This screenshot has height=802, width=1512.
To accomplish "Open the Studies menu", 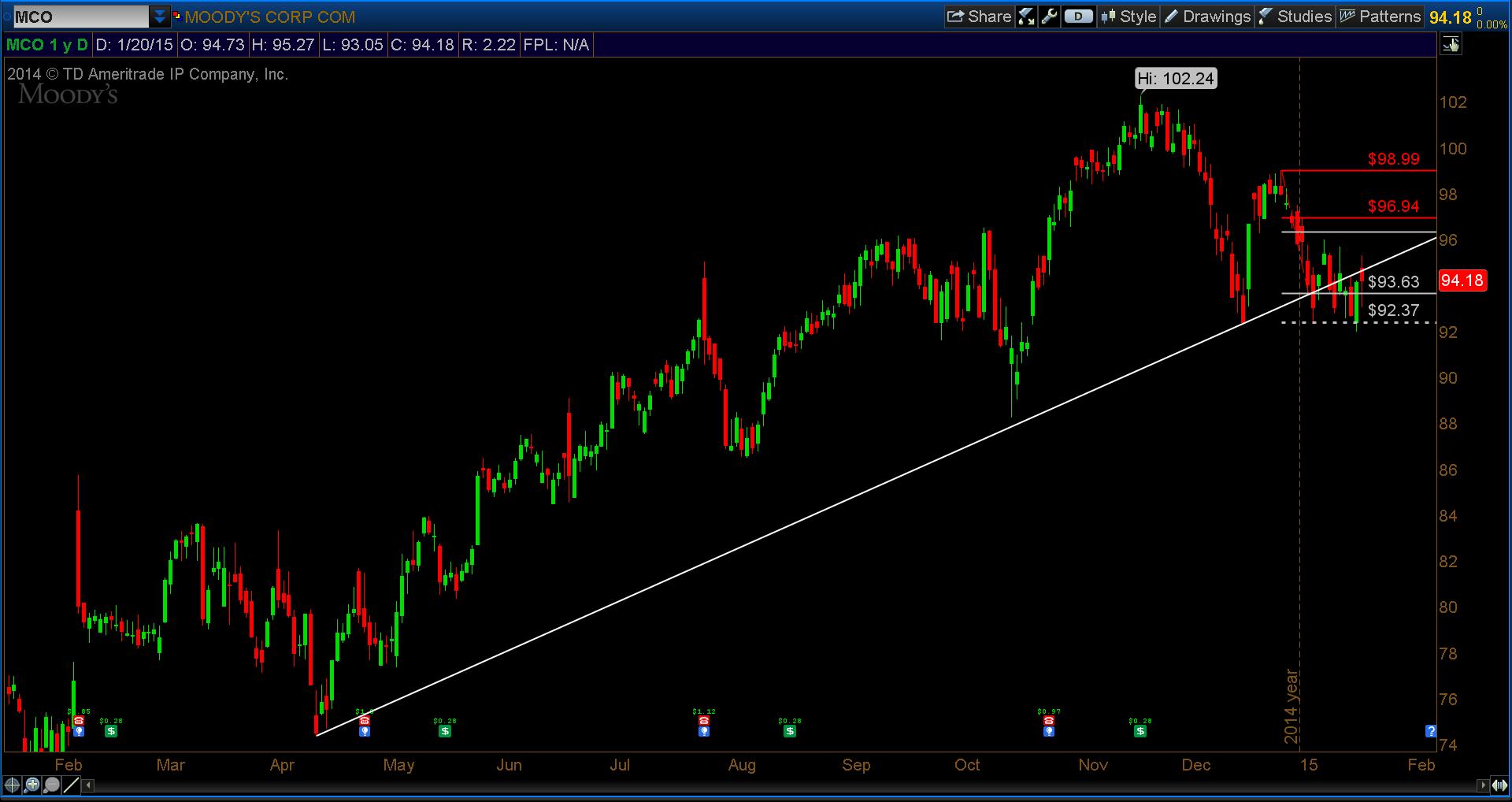I will point(1295,17).
